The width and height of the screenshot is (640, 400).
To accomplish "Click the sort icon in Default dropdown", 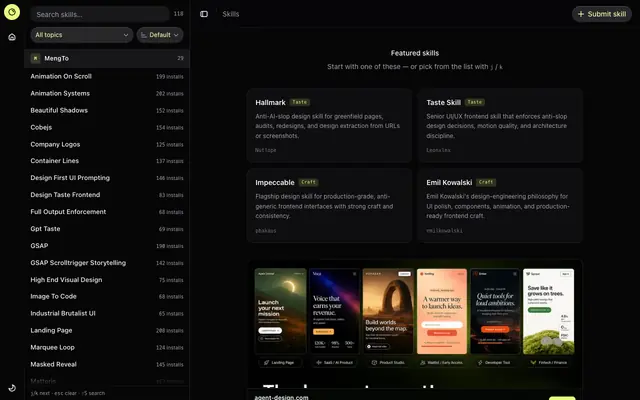I will click(x=144, y=35).
